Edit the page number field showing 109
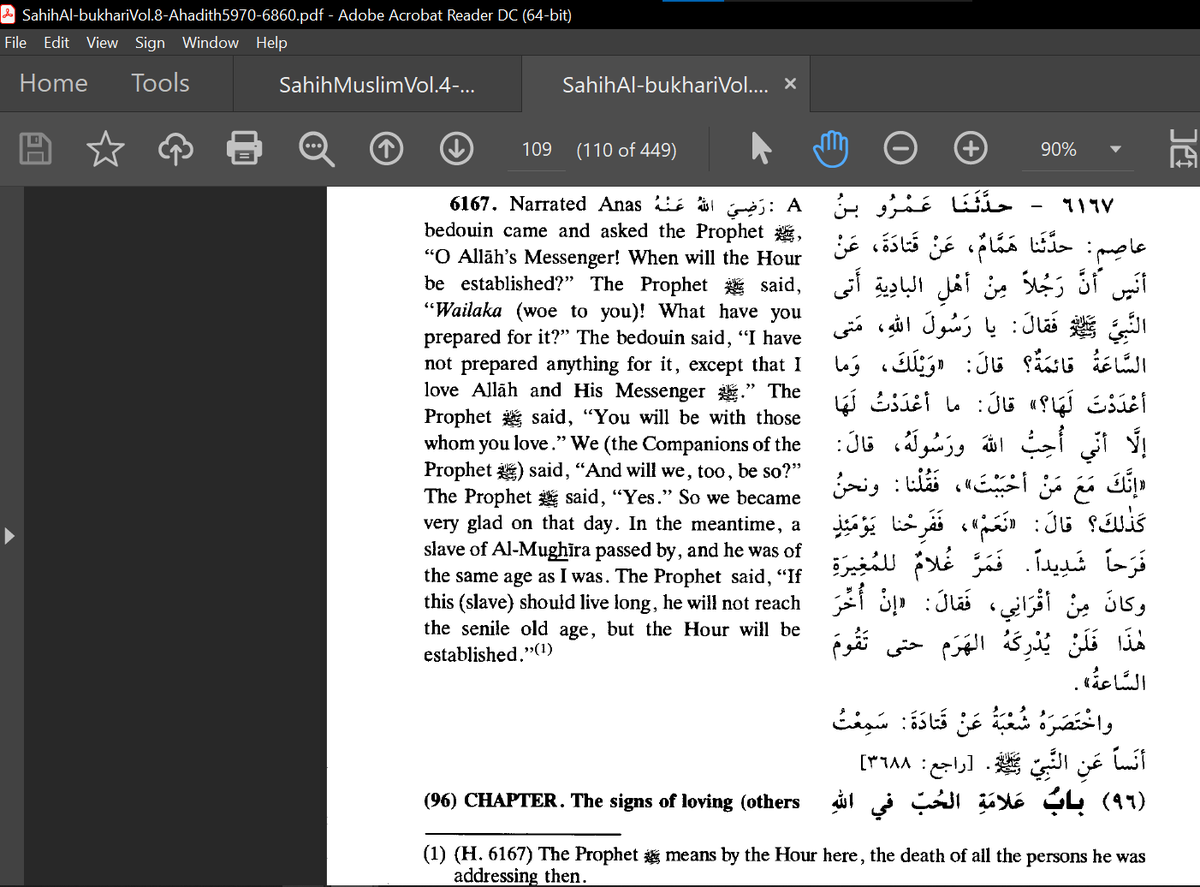Viewport: 1200px width, 887px height. (x=537, y=149)
